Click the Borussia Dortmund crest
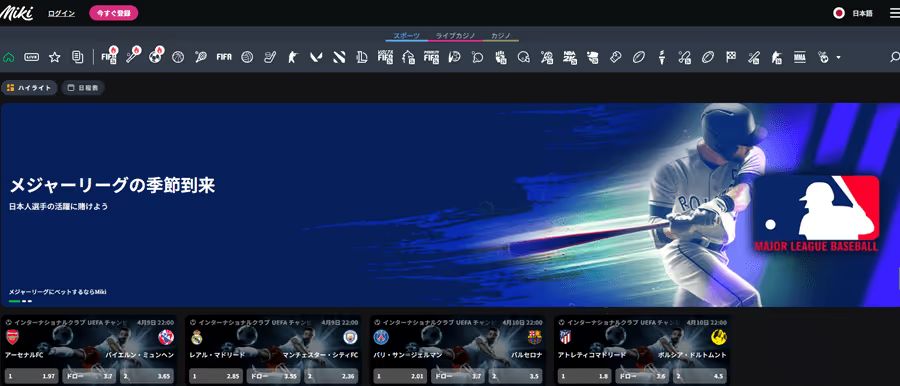 (x=719, y=337)
